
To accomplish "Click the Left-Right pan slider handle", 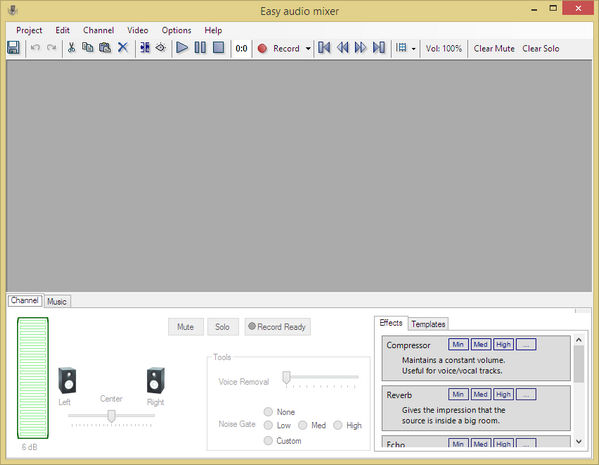I will [111, 416].
